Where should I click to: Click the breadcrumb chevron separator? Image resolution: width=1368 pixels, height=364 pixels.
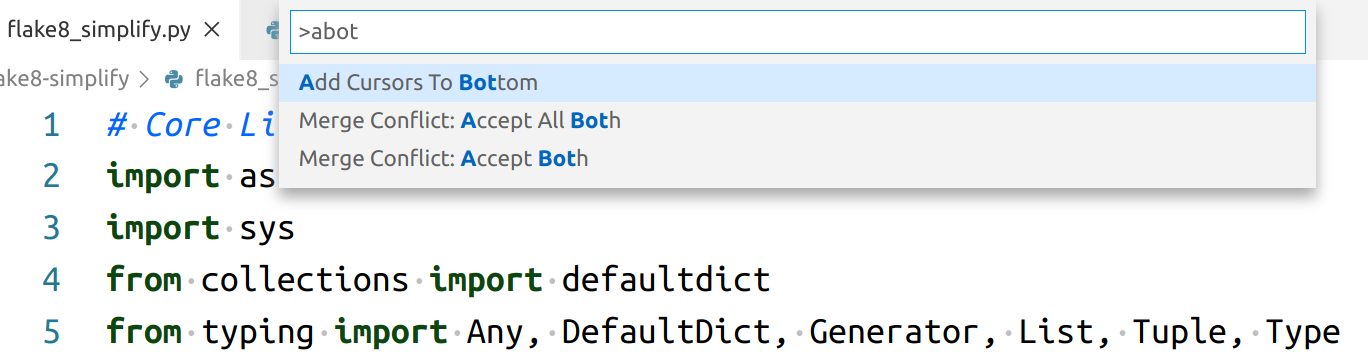pyautogui.click(x=145, y=78)
